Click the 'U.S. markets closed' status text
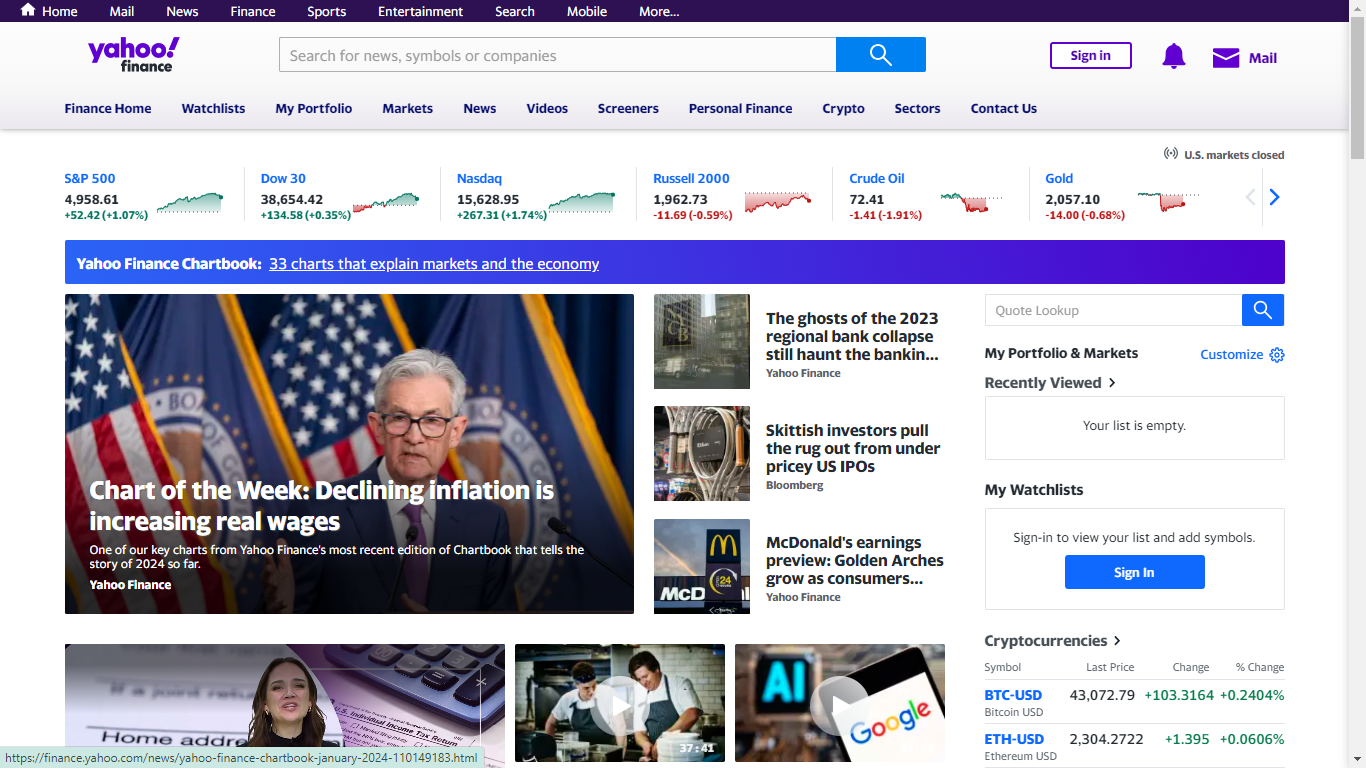The image size is (1366, 768). point(1234,155)
